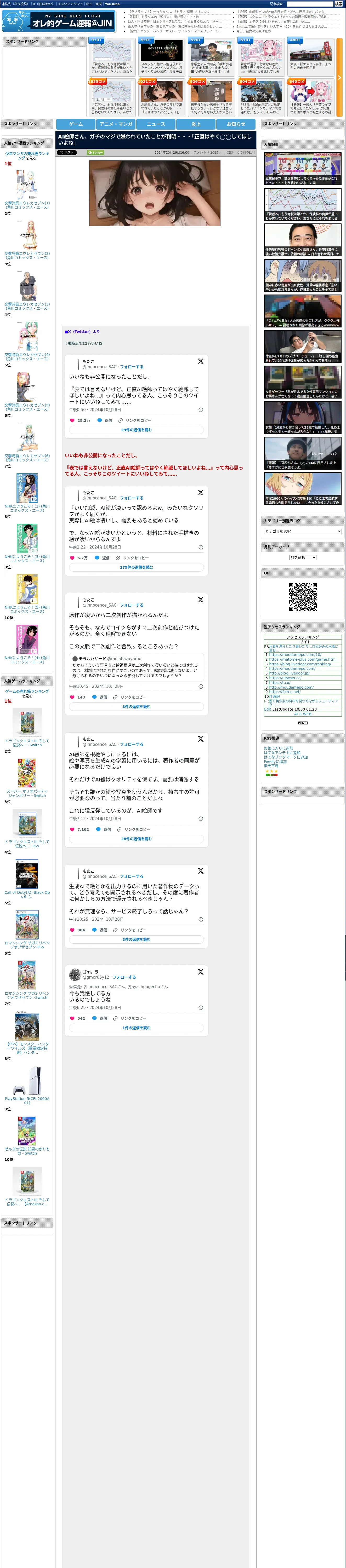
Task: Click the heart icon showing 6.7万
Action: [72, 558]
